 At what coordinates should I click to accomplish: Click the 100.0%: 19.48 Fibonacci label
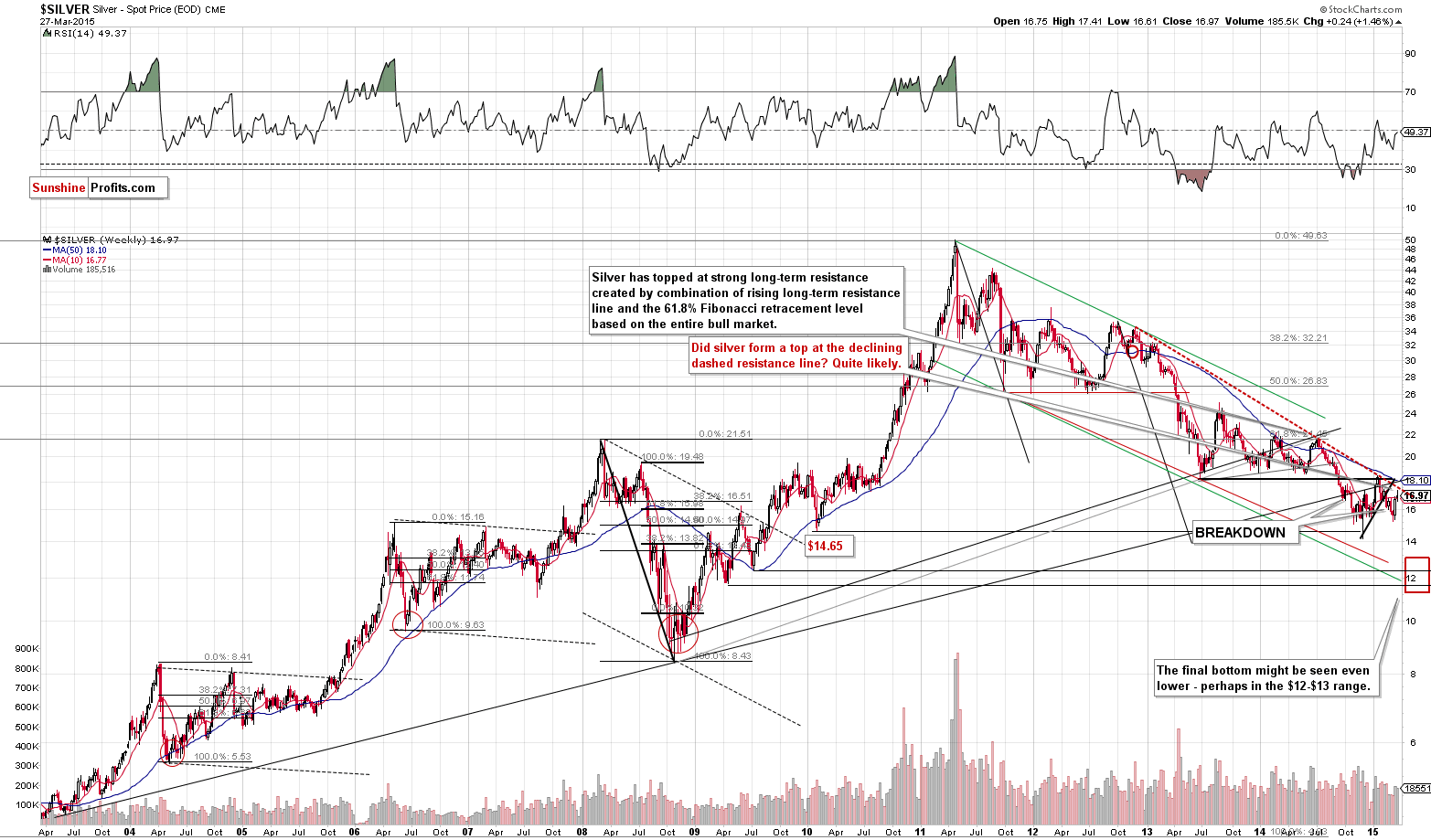tap(672, 457)
